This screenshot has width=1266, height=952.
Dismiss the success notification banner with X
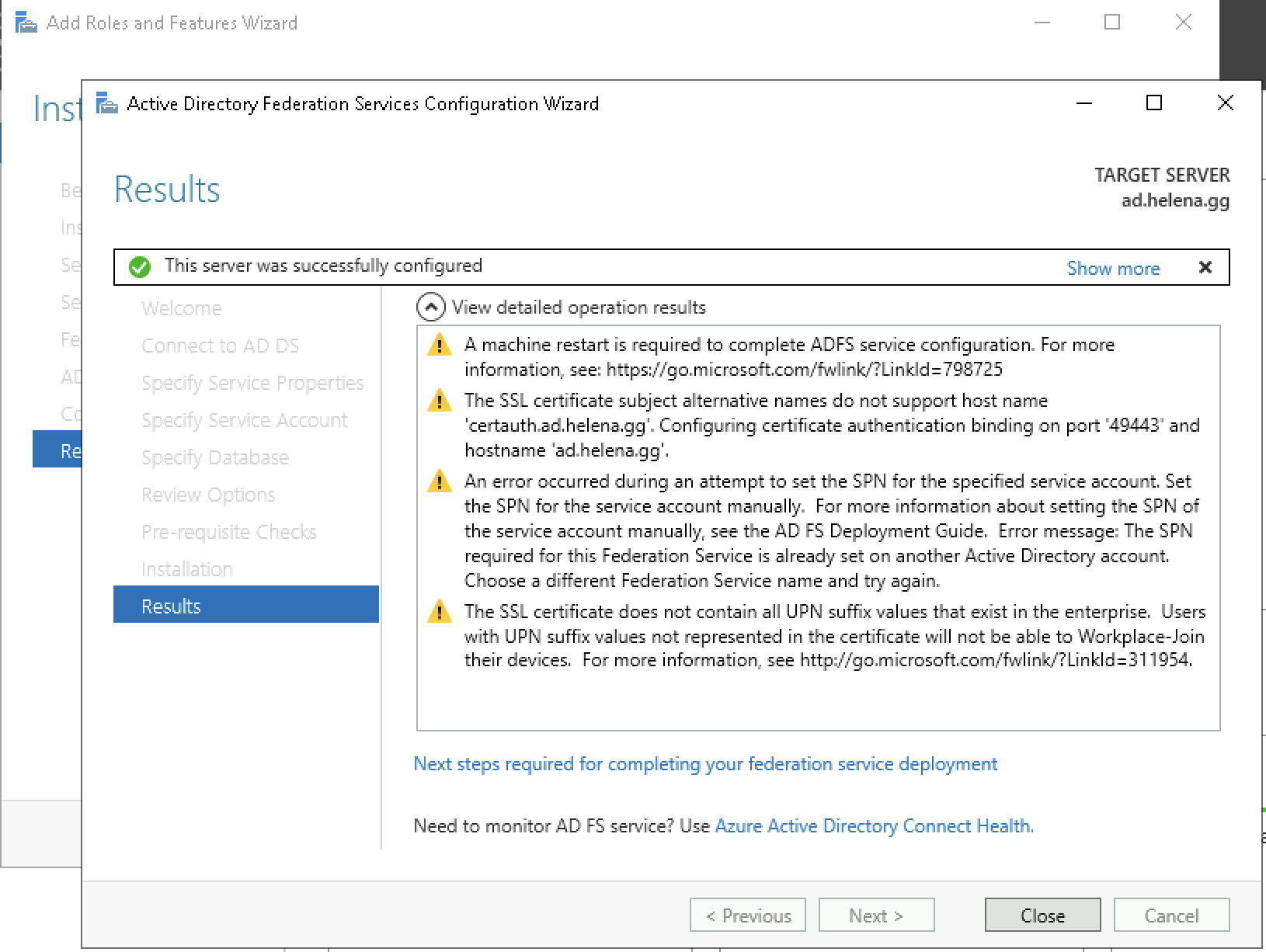(x=1205, y=267)
